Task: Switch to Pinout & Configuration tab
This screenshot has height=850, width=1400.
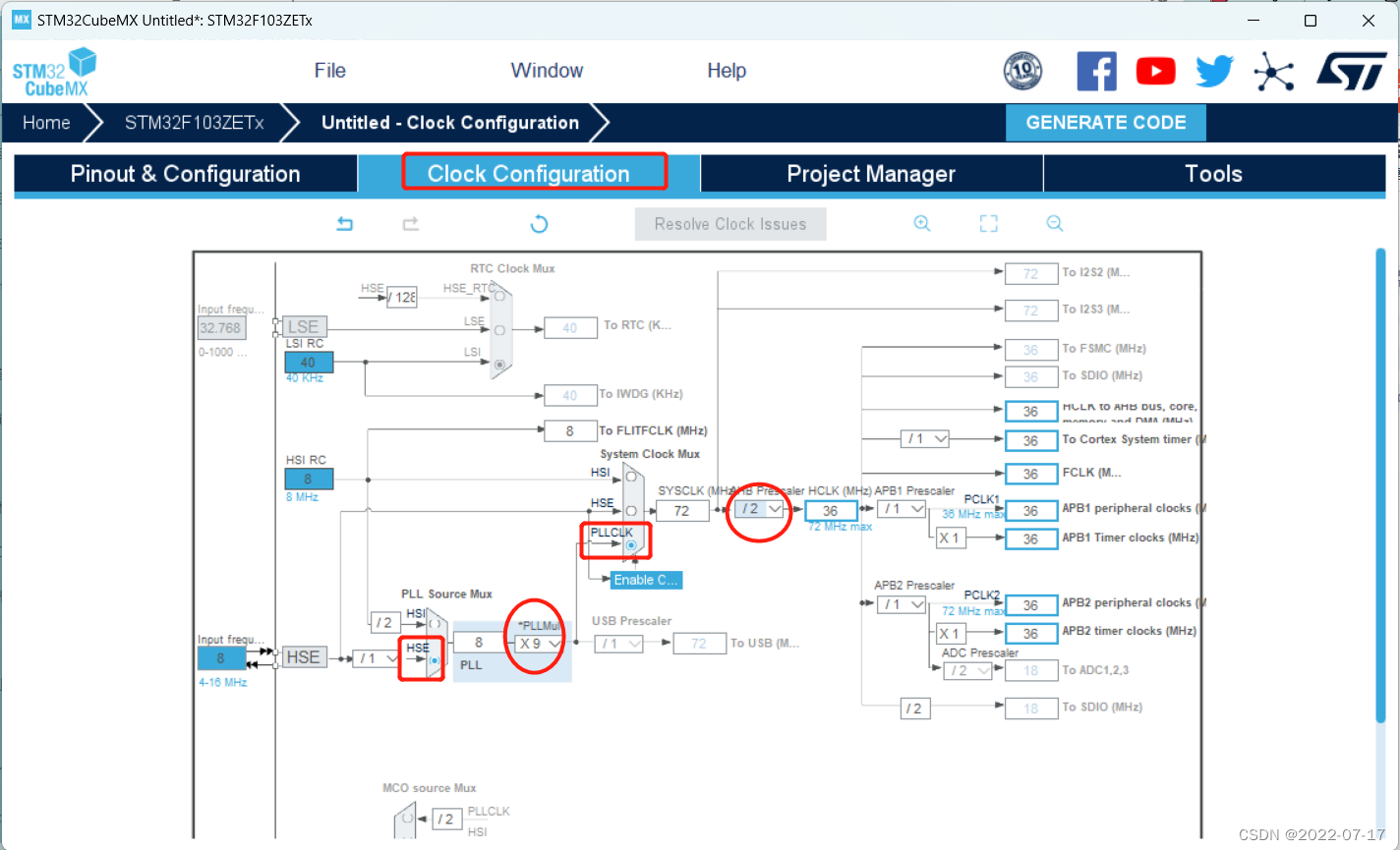Action: [x=186, y=174]
